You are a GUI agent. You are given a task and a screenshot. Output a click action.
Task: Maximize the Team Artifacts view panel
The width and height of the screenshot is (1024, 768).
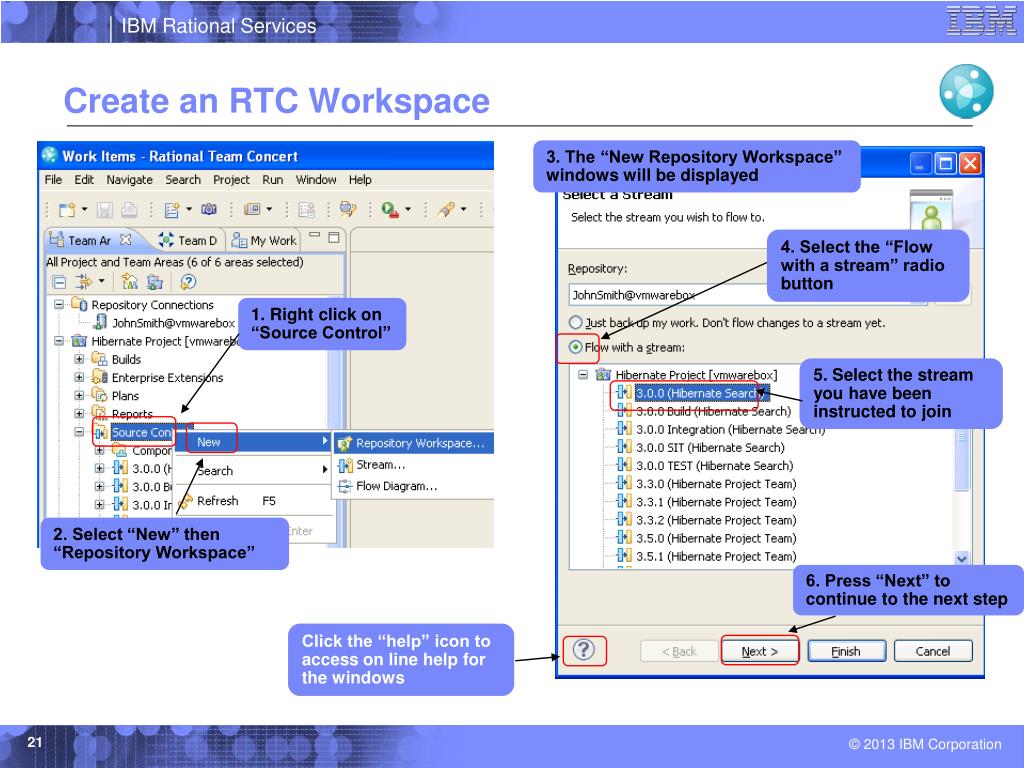(x=334, y=236)
